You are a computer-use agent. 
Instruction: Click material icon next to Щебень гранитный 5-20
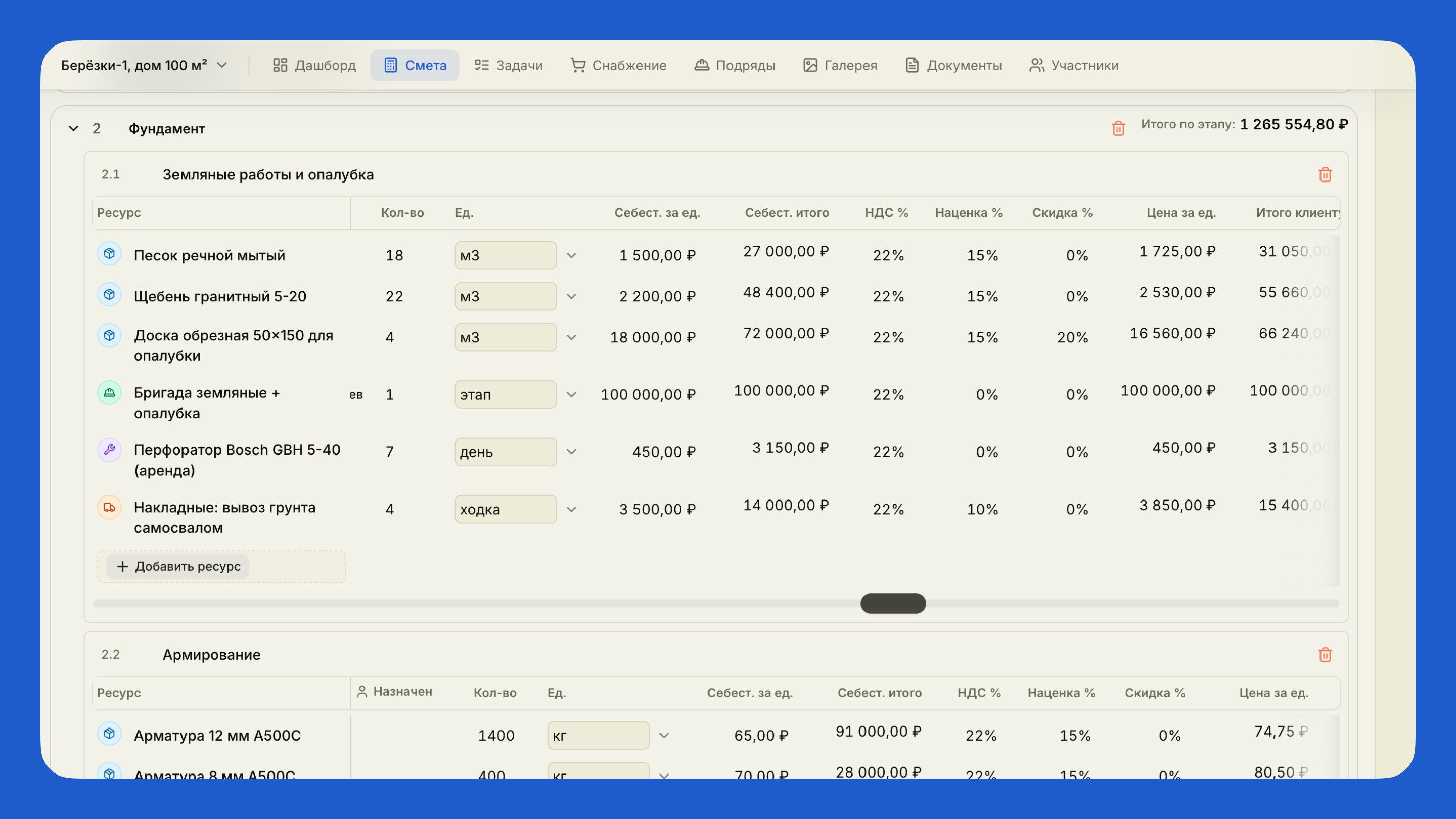click(110, 294)
